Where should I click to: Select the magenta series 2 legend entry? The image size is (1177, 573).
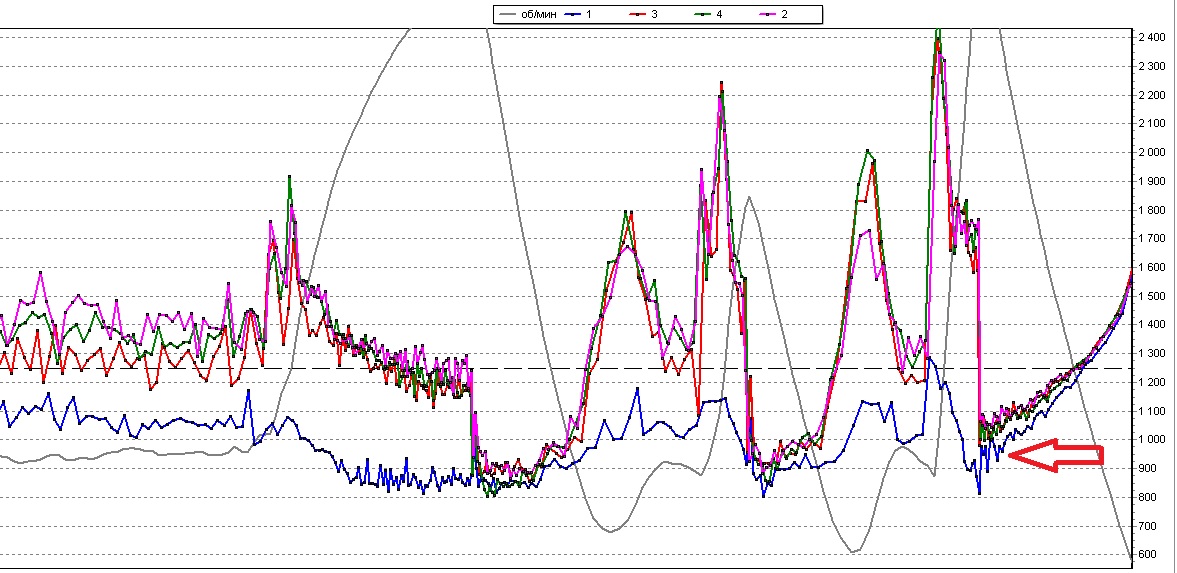[x=771, y=14]
